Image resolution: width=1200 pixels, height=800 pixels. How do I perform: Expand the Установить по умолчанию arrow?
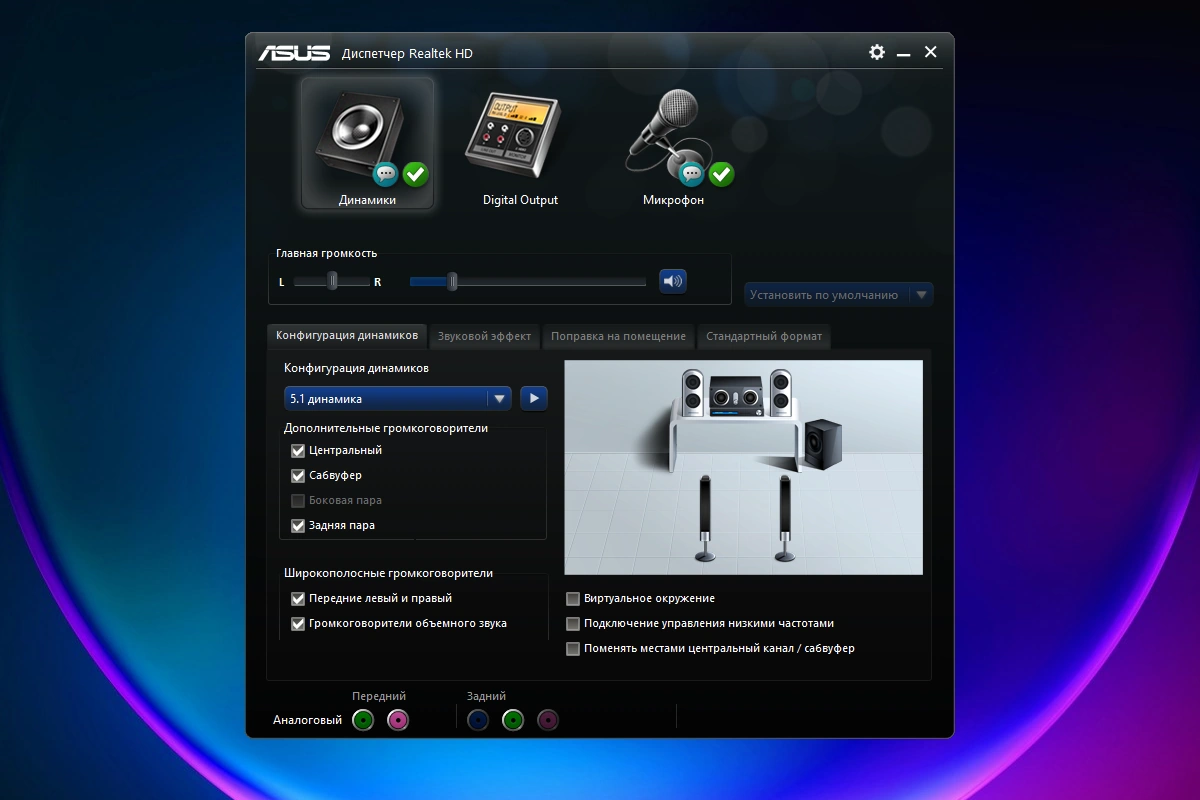pos(921,294)
